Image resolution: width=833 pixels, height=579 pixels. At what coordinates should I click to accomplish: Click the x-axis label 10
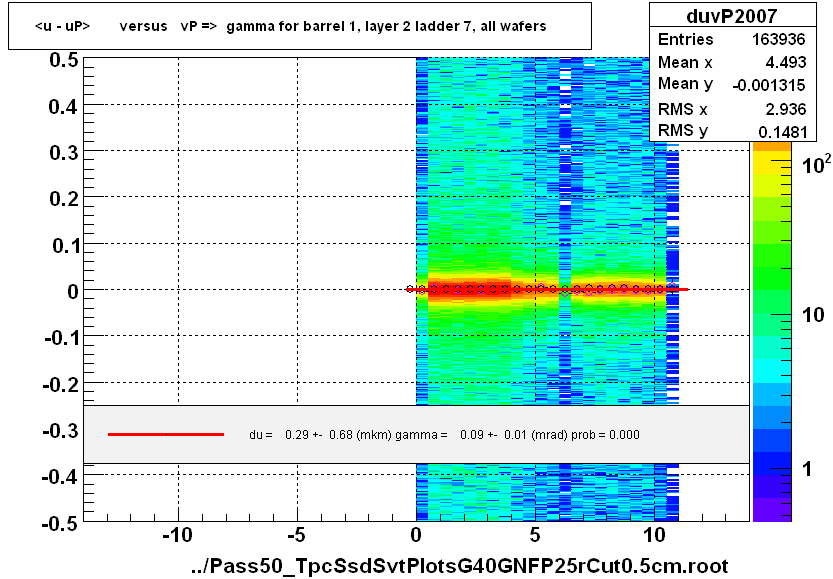[x=654, y=535]
